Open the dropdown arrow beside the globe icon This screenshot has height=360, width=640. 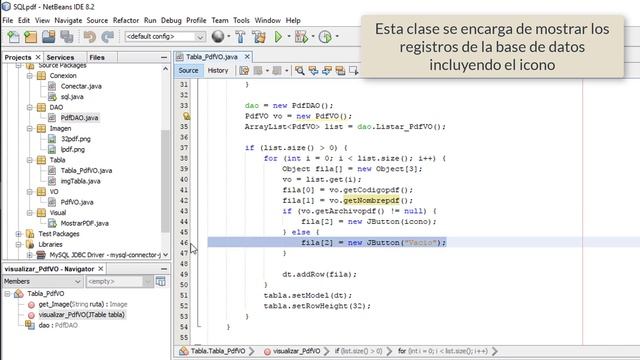click(229, 37)
